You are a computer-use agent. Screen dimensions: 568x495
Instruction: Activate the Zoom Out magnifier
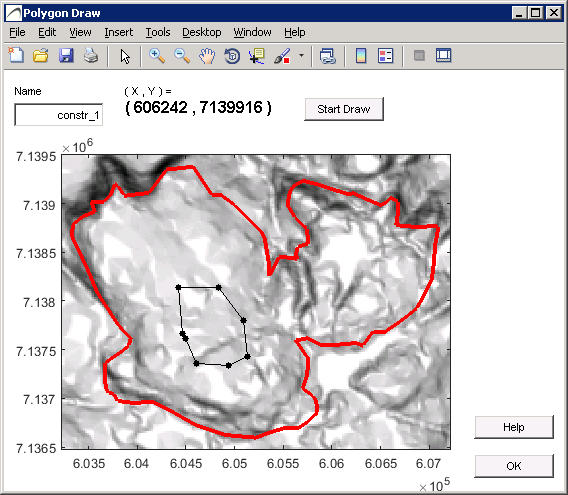182,56
